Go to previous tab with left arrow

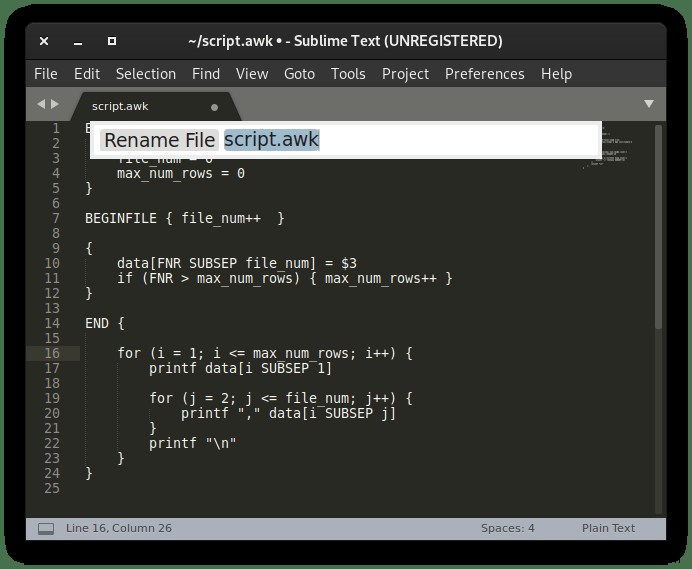point(41,104)
